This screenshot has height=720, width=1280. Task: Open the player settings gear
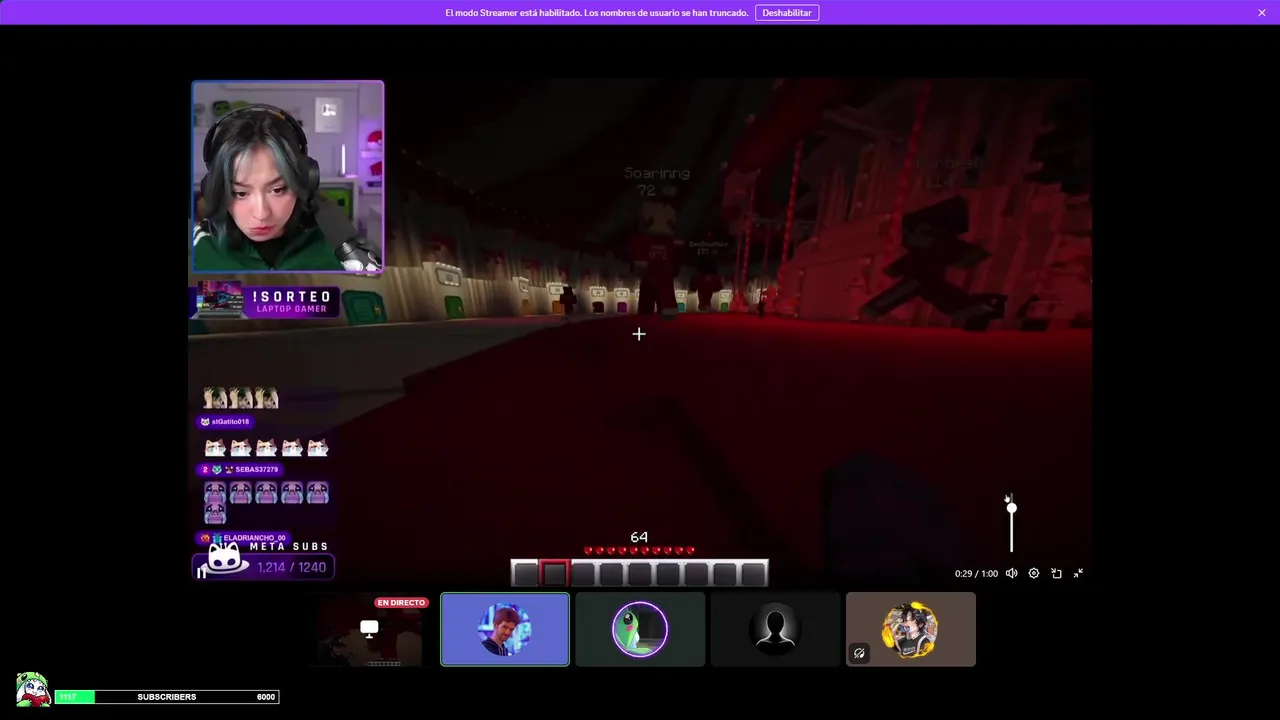point(1034,573)
